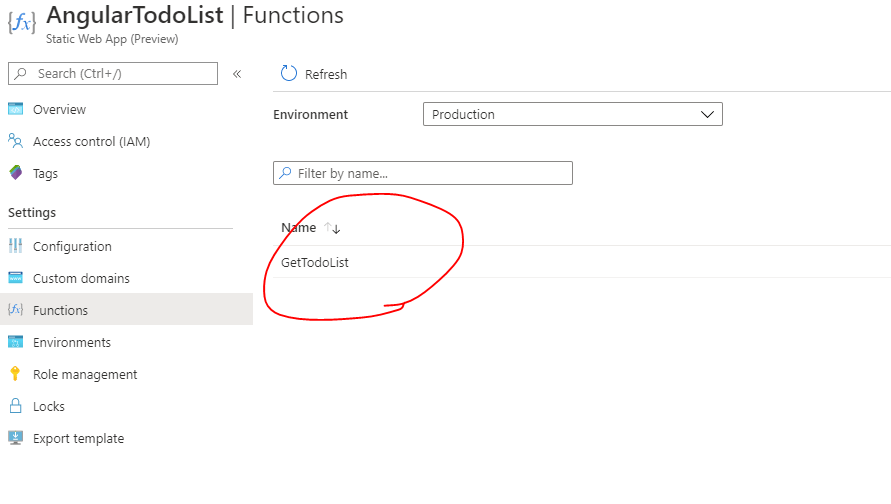The image size is (891, 504).
Task: Focus the Filter by name field
Action: pyautogui.click(x=430, y=173)
